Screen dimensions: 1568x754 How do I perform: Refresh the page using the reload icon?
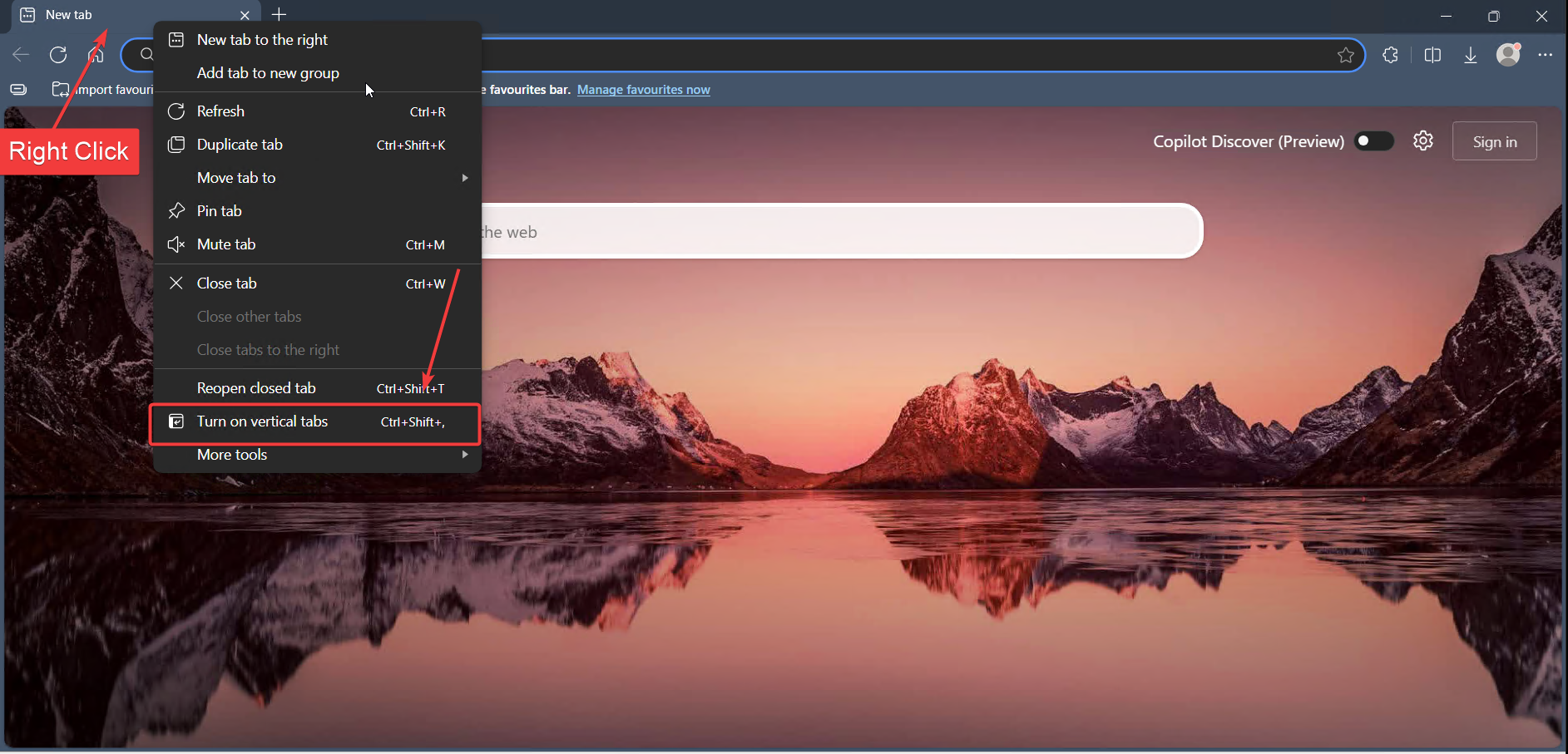click(57, 55)
